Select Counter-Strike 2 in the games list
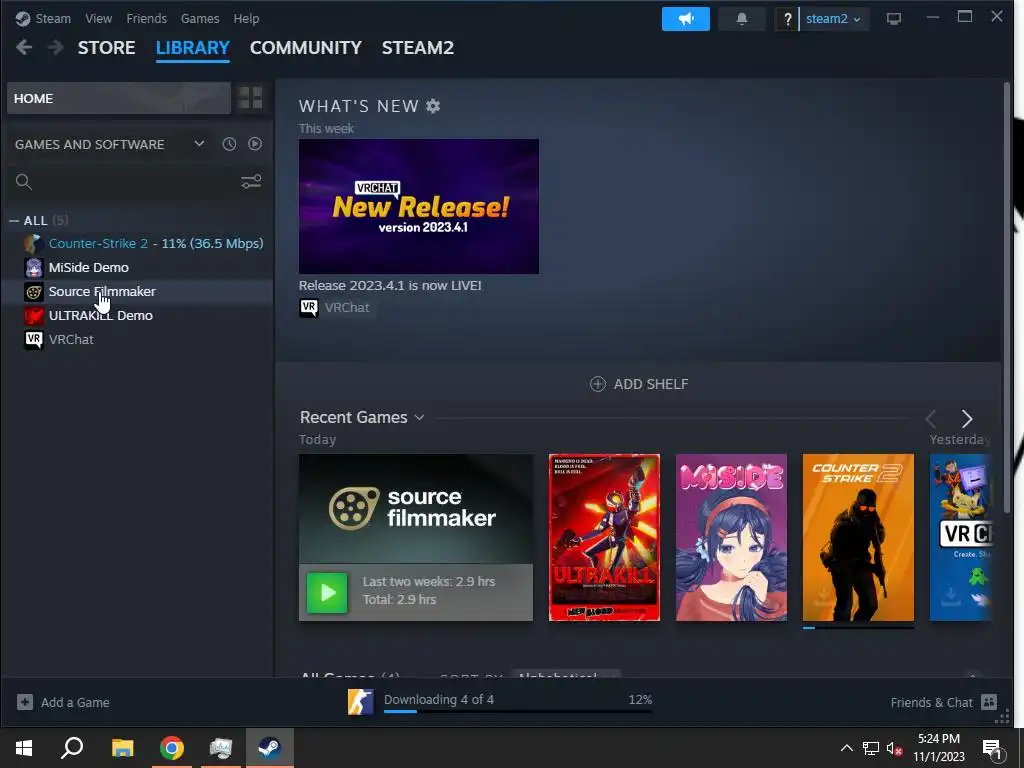 coord(98,243)
